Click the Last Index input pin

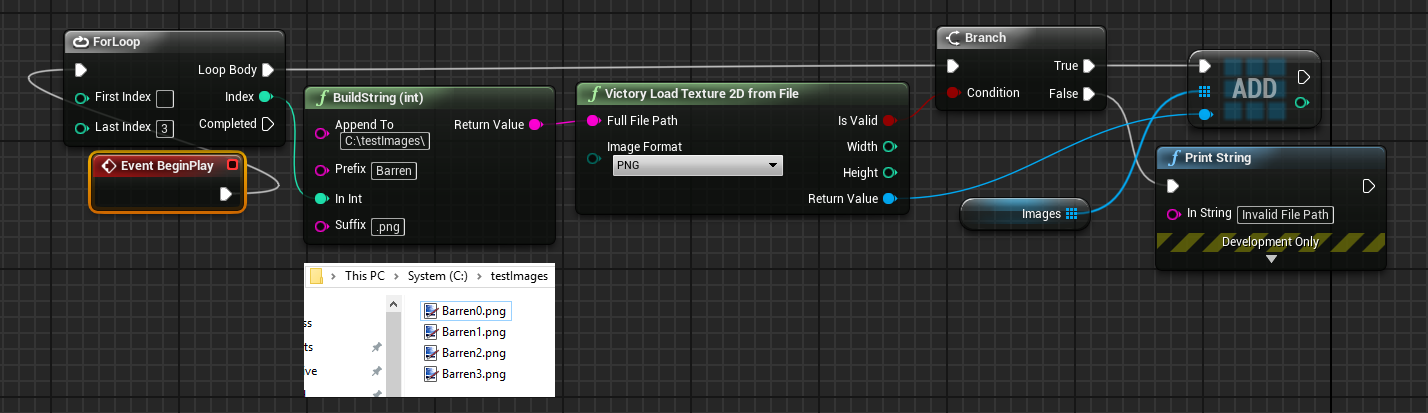[82, 127]
